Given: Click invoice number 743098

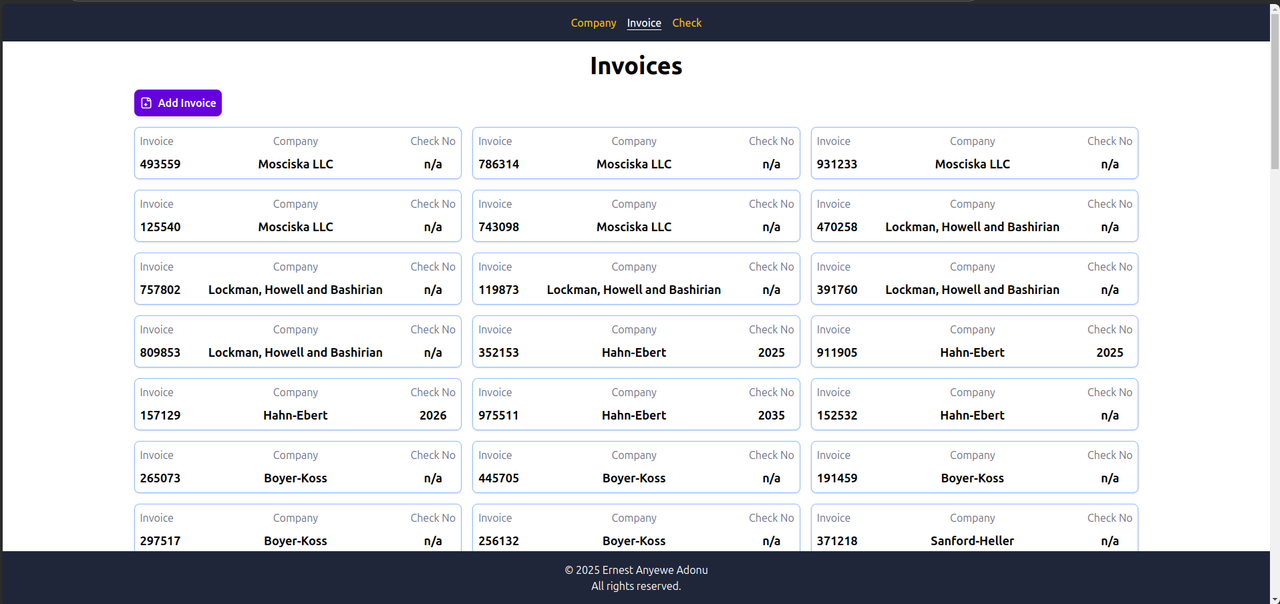Looking at the screenshot, I should coord(499,227).
